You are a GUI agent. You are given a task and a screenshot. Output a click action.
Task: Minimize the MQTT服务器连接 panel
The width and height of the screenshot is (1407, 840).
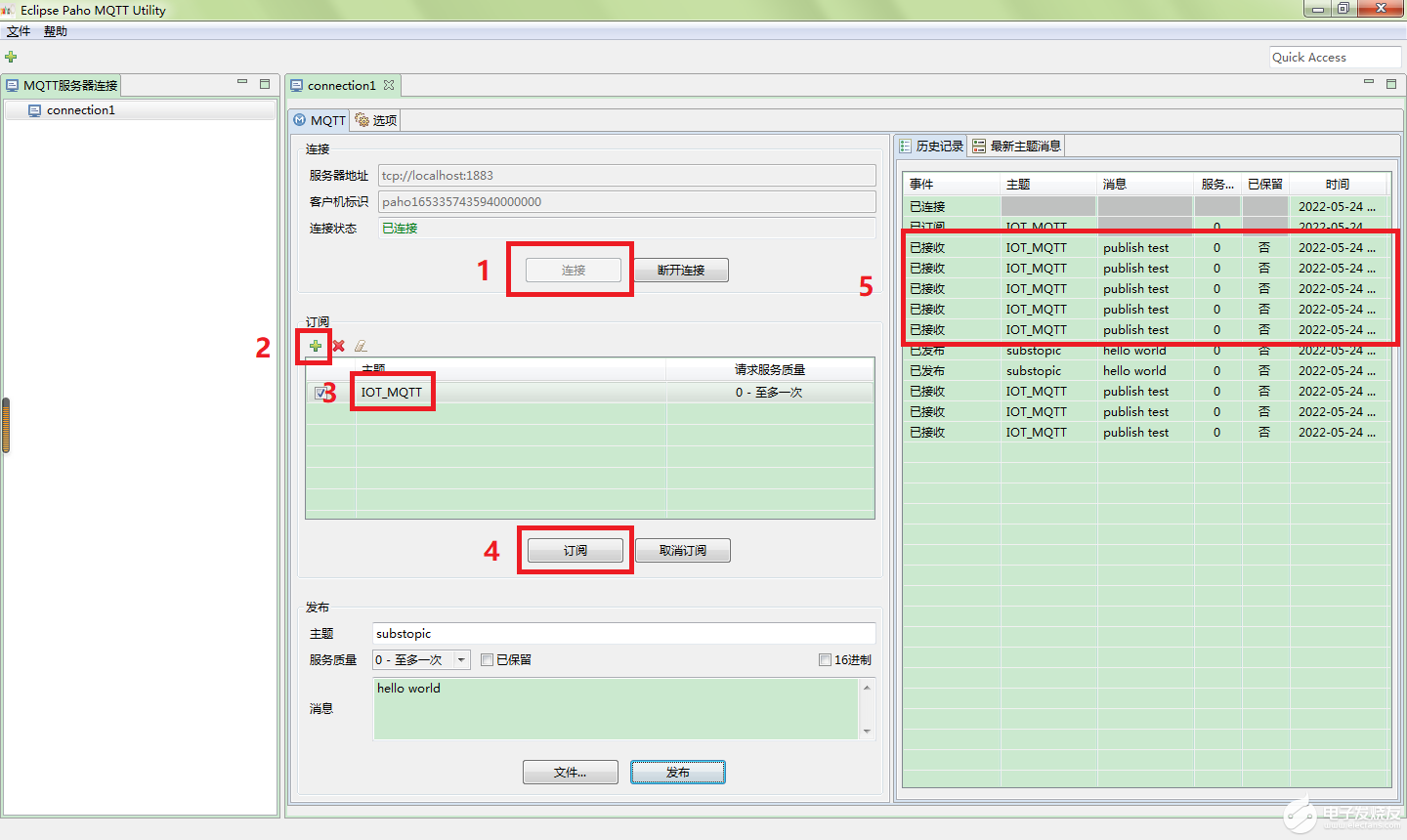[x=242, y=83]
